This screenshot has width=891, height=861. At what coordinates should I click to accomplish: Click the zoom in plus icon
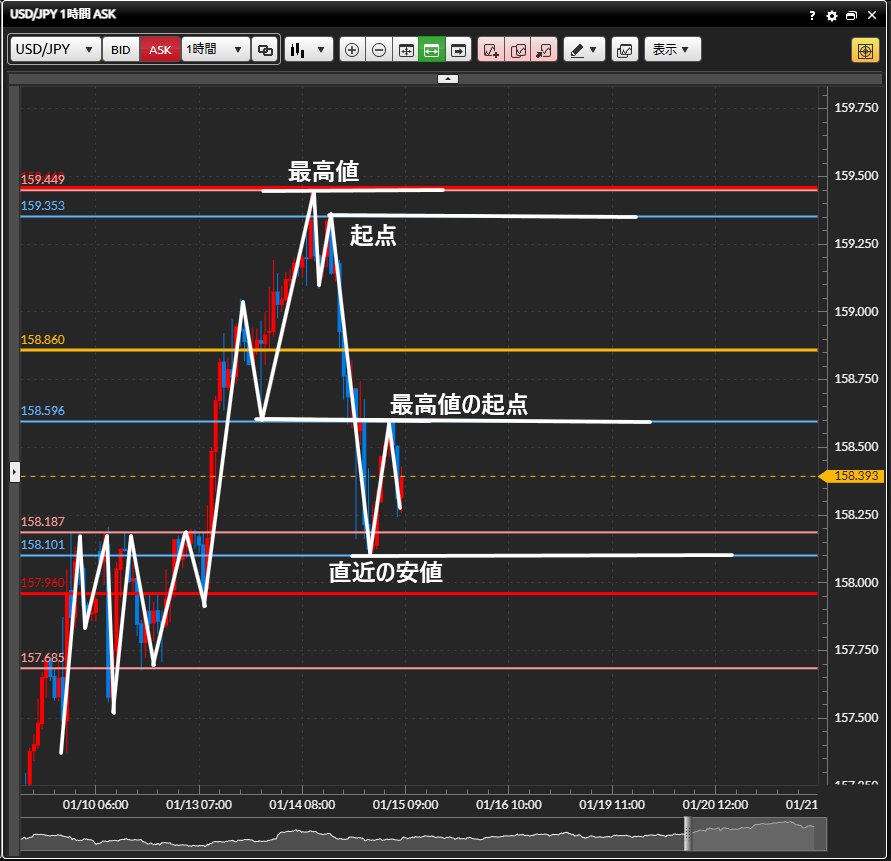click(352, 50)
